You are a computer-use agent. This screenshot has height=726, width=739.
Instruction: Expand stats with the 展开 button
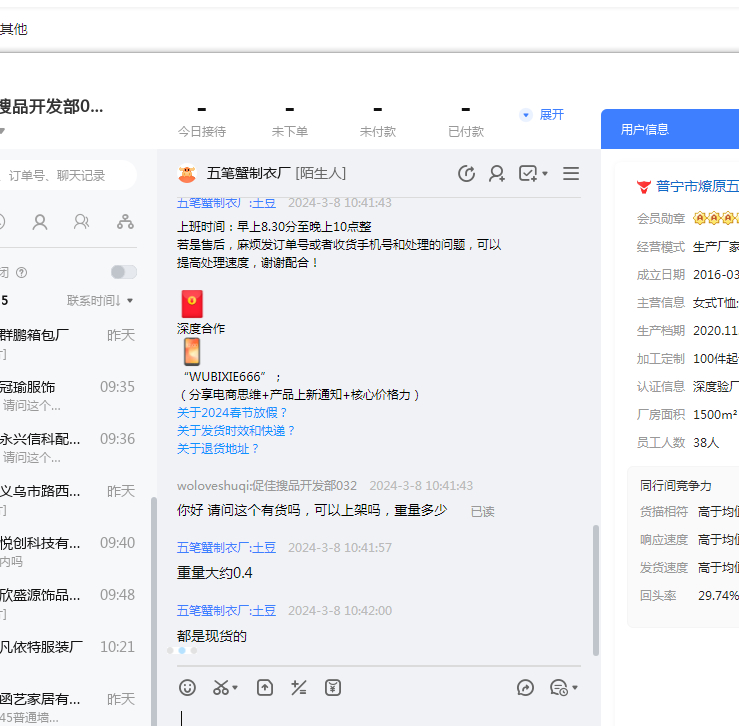pyautogui.click(x=542, y=115)
